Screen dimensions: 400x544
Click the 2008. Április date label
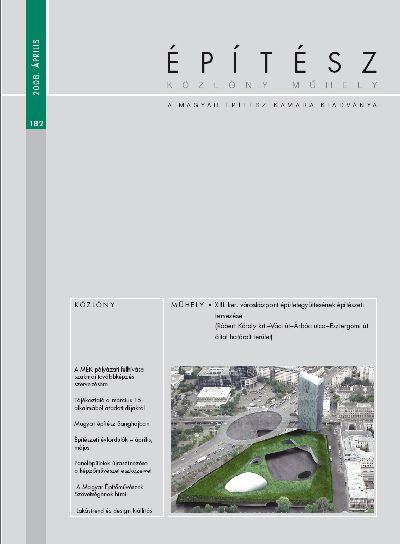click(x=36, y=67)
